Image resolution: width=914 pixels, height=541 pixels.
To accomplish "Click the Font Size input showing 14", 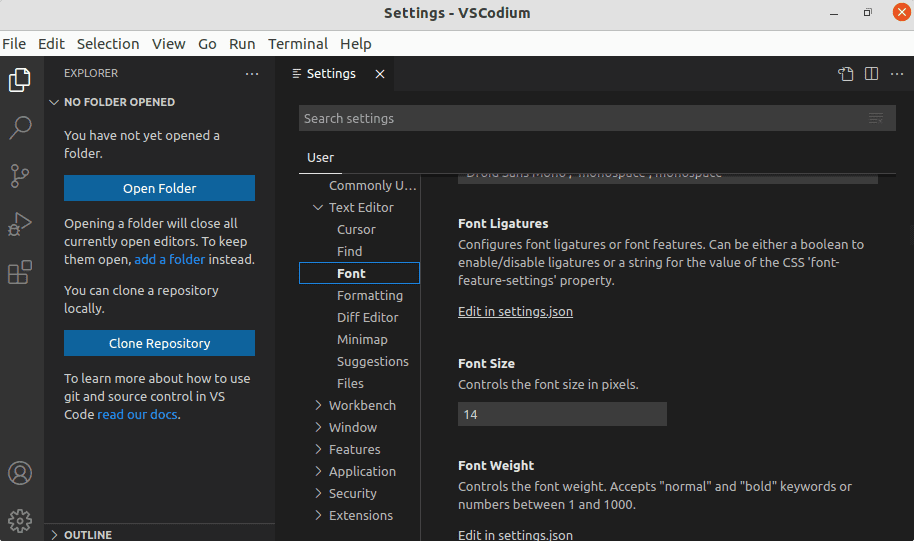I will pos(562,414).
